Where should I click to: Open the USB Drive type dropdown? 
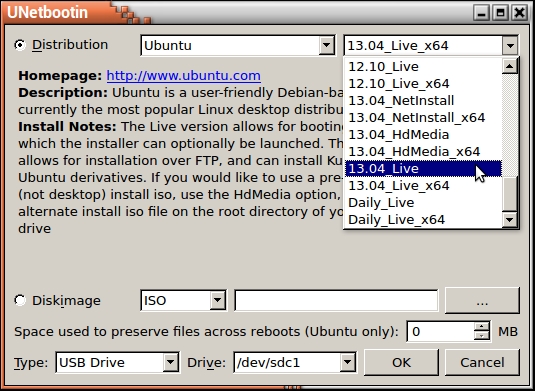(x=117, y=362)
